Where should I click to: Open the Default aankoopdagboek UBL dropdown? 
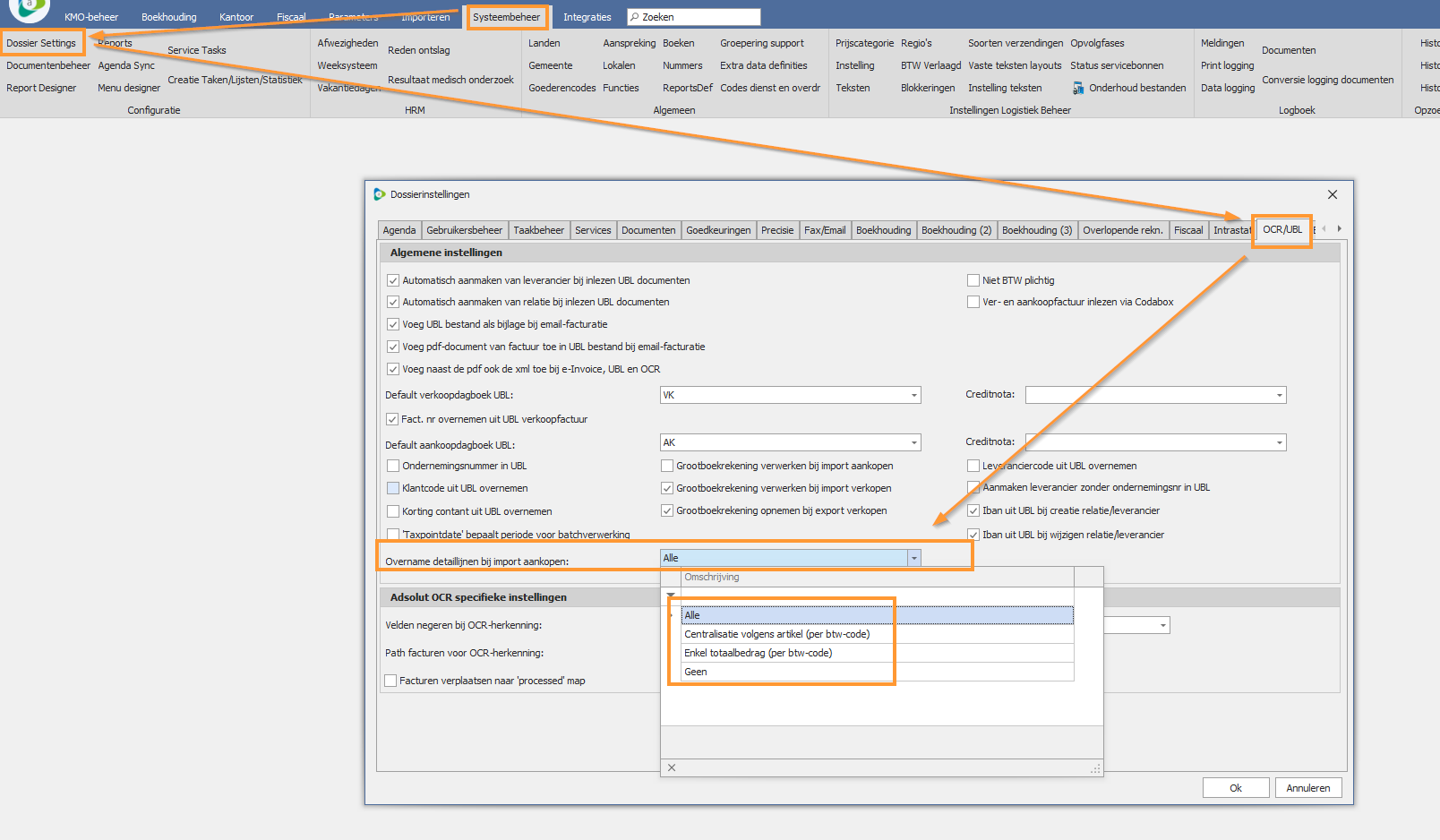point(913,442)
